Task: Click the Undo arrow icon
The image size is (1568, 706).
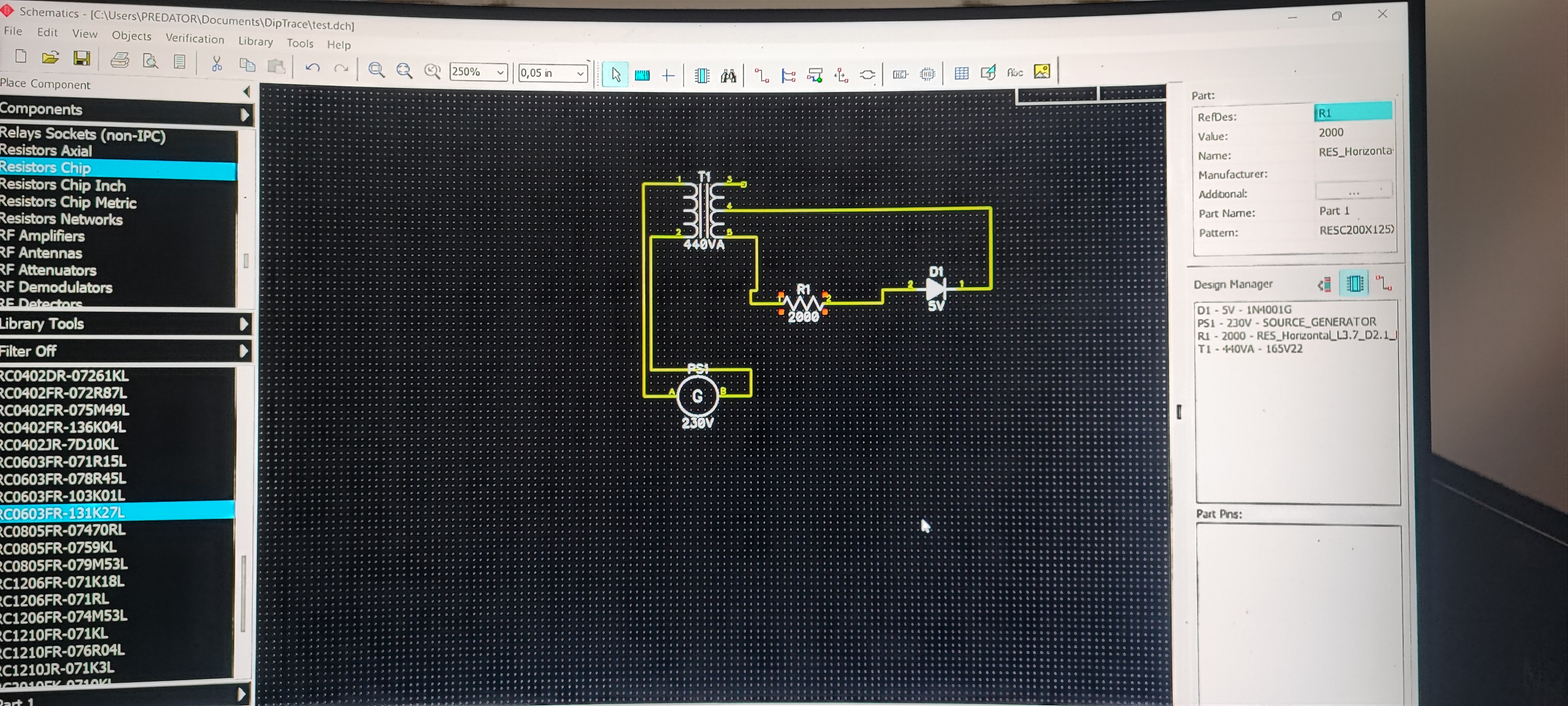Action: tap(312, 67)
